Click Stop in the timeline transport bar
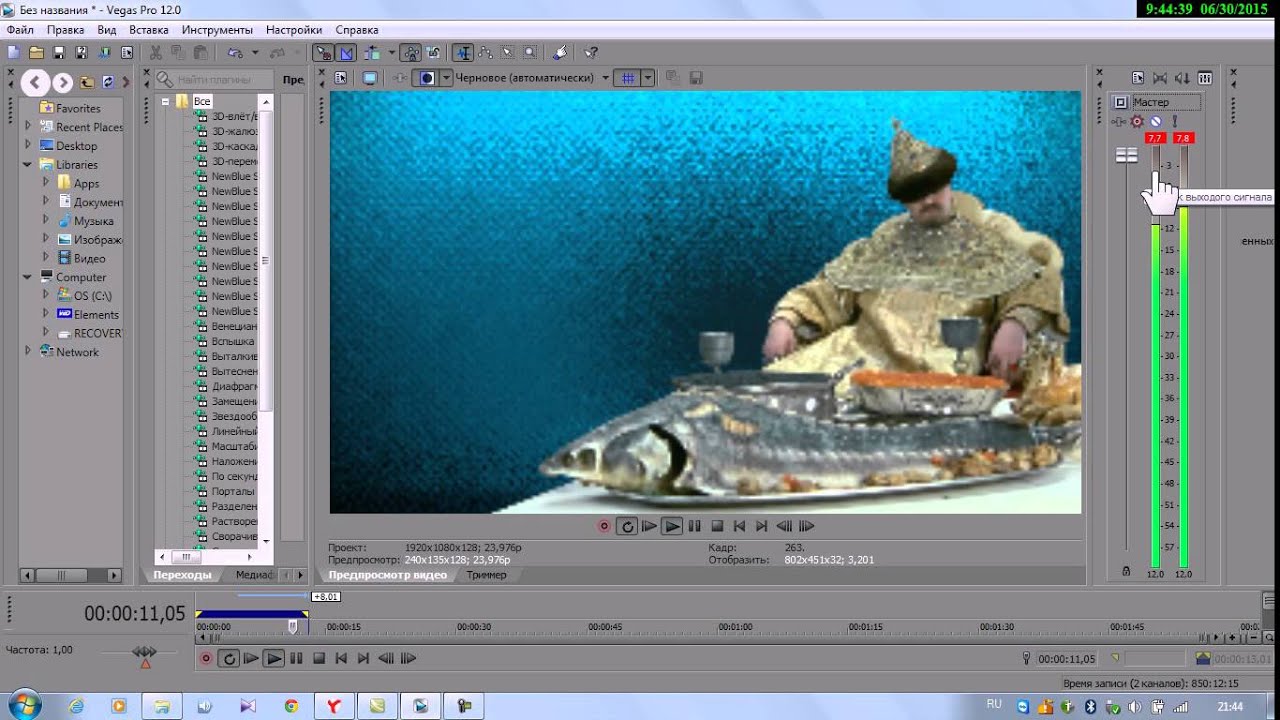The width and height of the screenshot is (1280, 720). pos(319,658)
